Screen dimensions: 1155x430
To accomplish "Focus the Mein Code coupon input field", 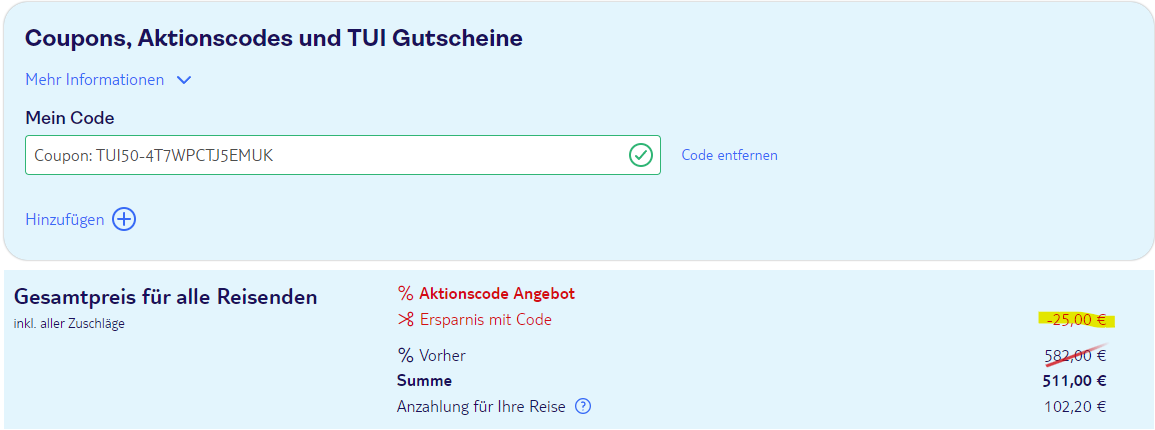I will 343,155.
